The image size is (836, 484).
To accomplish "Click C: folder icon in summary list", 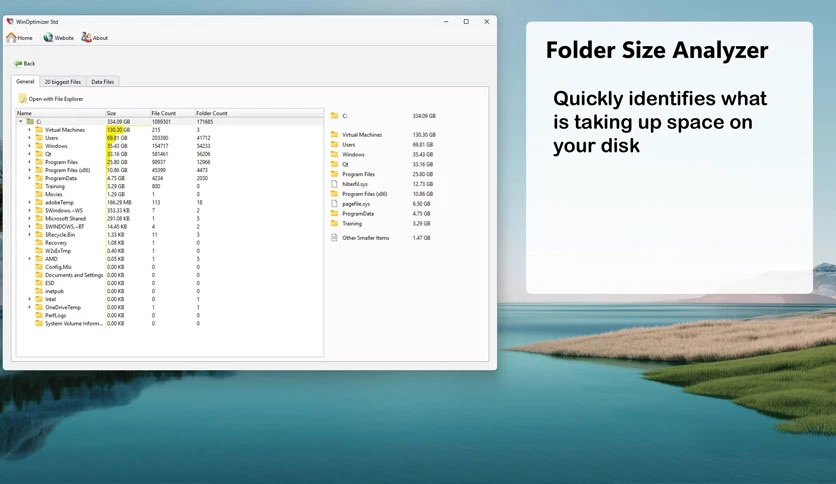I will (334, 116).
